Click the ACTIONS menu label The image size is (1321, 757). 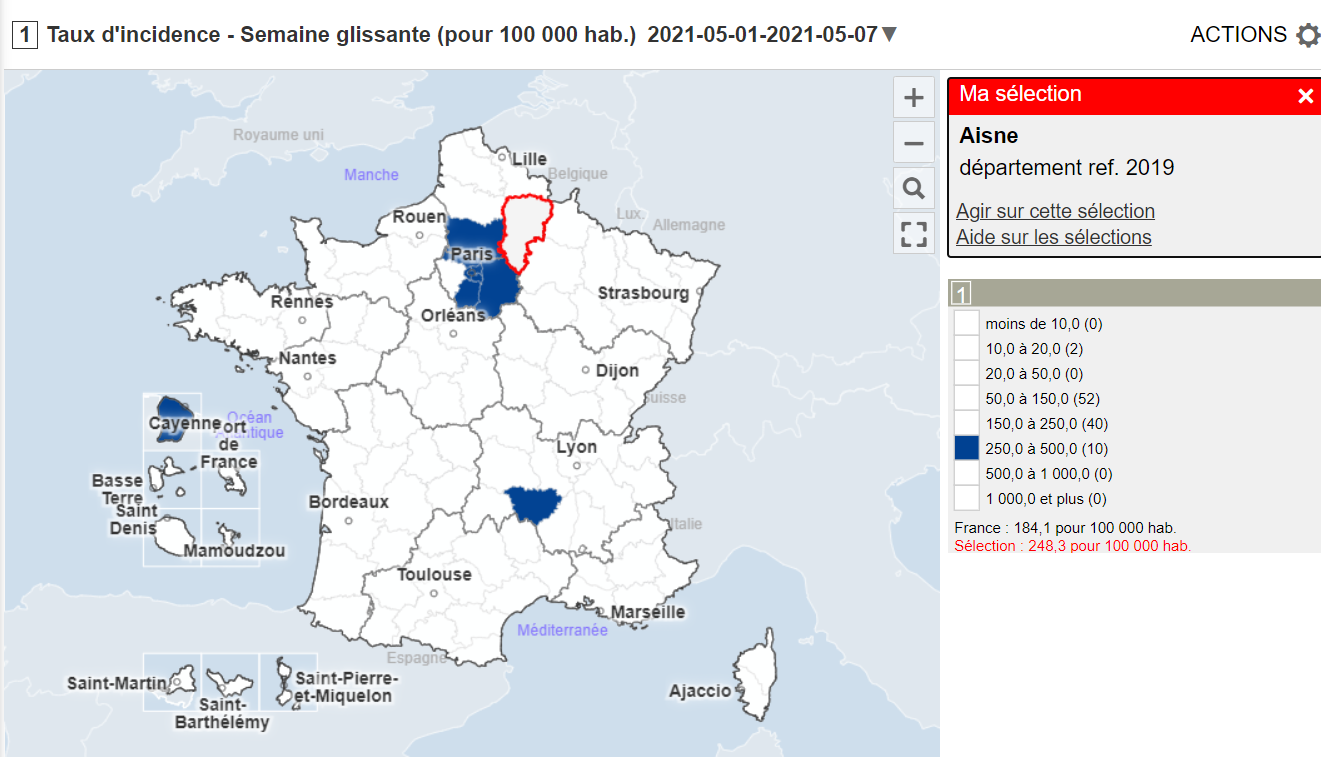(x=1238, y=35)
